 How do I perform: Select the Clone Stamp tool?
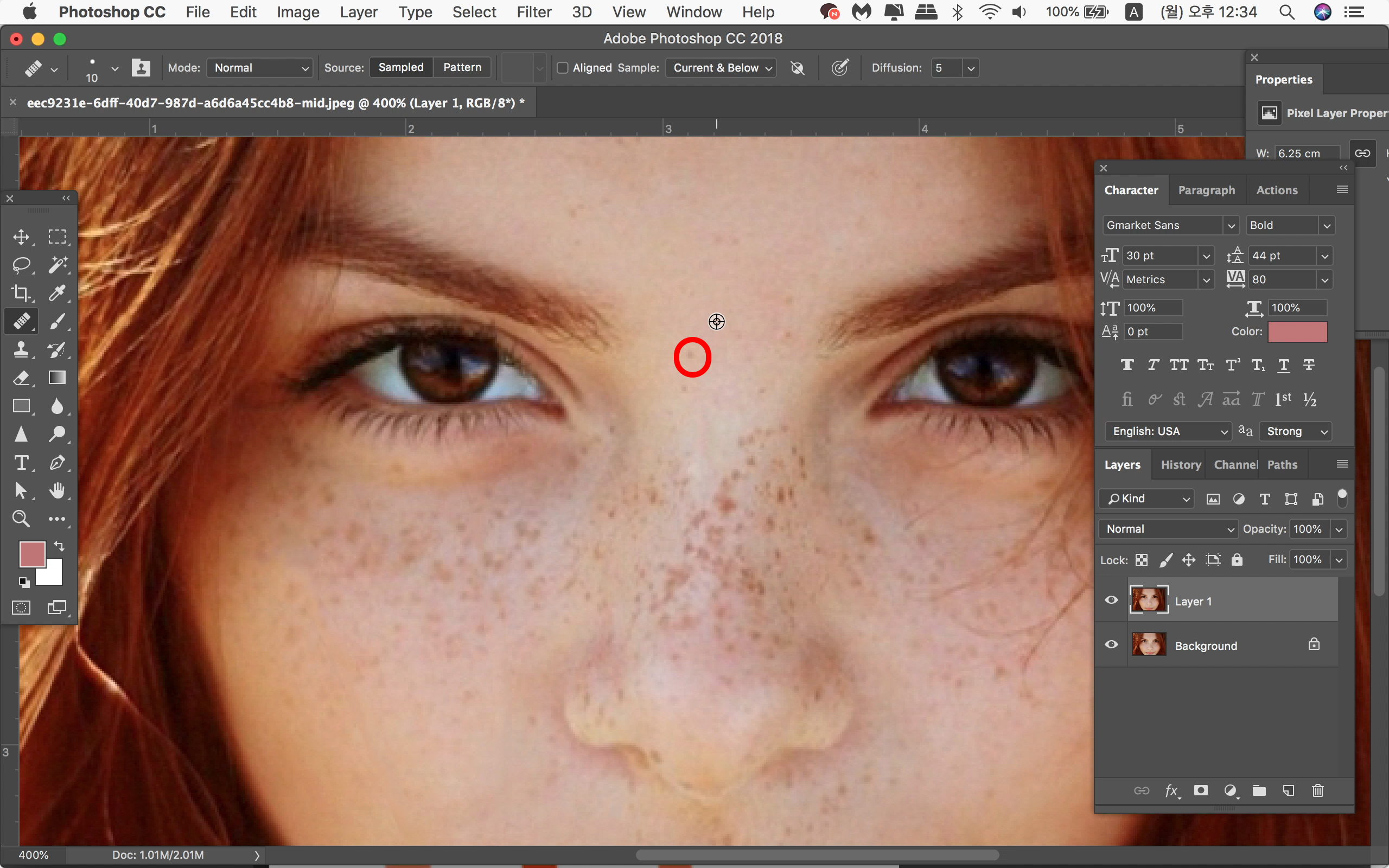(x=21, y=349)
